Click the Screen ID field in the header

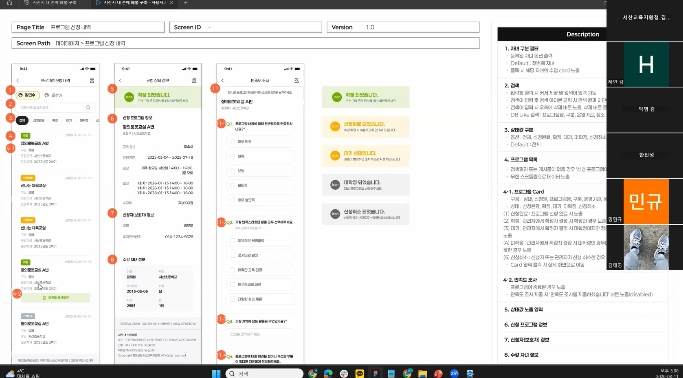click(246, 27)
